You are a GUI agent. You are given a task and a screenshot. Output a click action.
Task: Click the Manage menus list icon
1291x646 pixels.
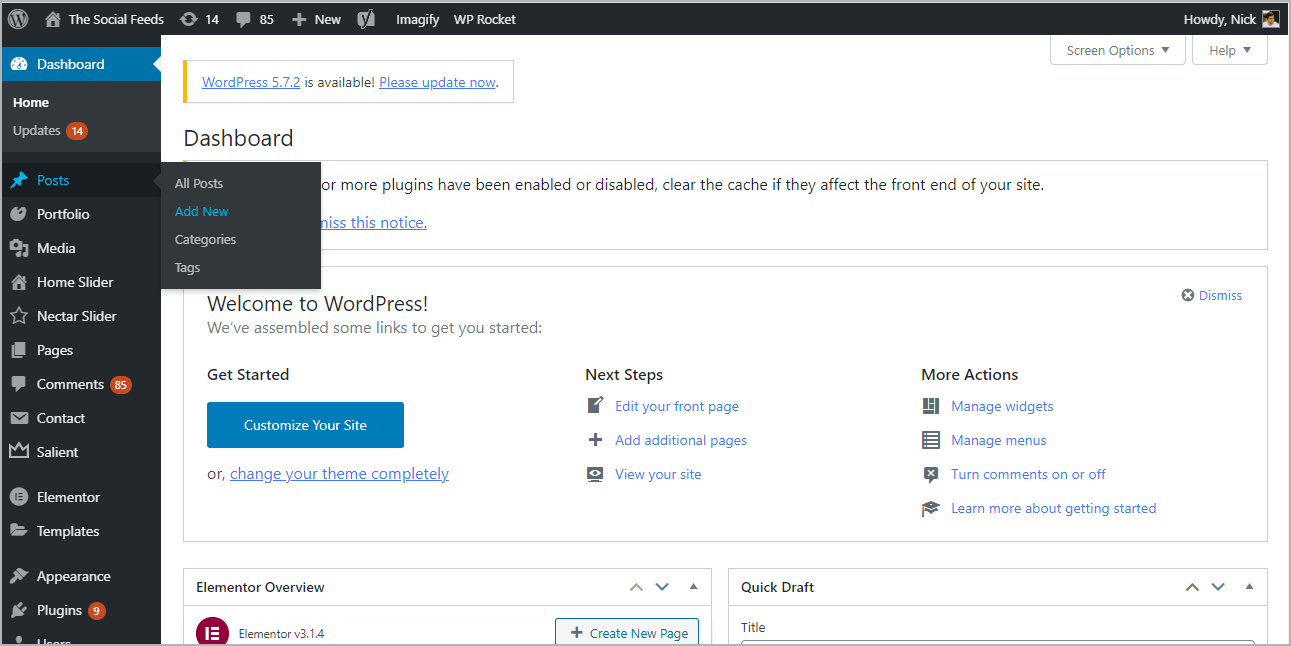[x=931, y=440]
